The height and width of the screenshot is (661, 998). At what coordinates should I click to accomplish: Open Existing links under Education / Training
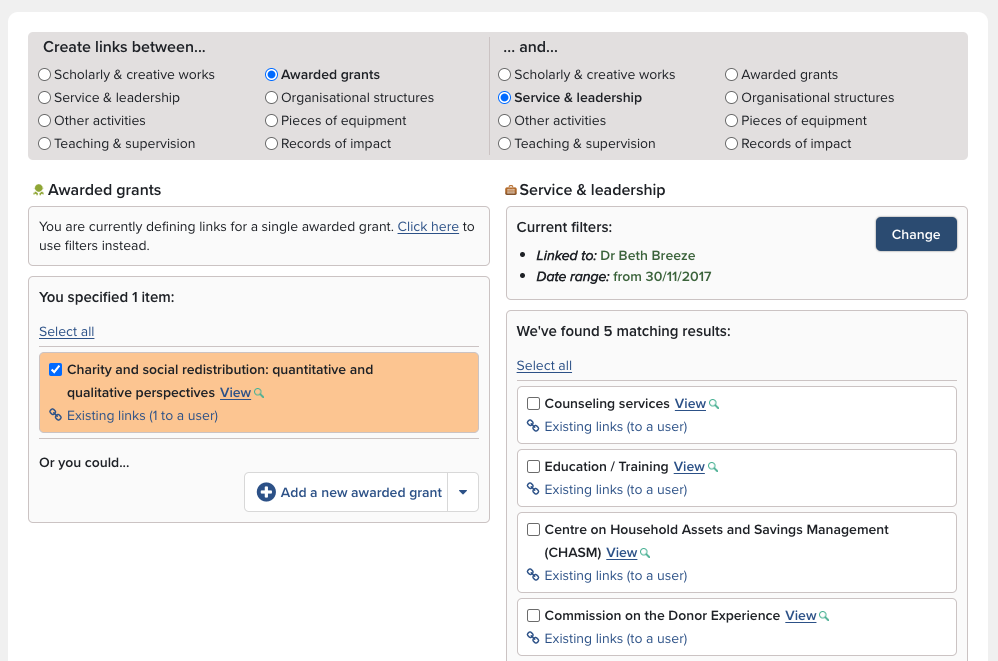pos(615,490)
